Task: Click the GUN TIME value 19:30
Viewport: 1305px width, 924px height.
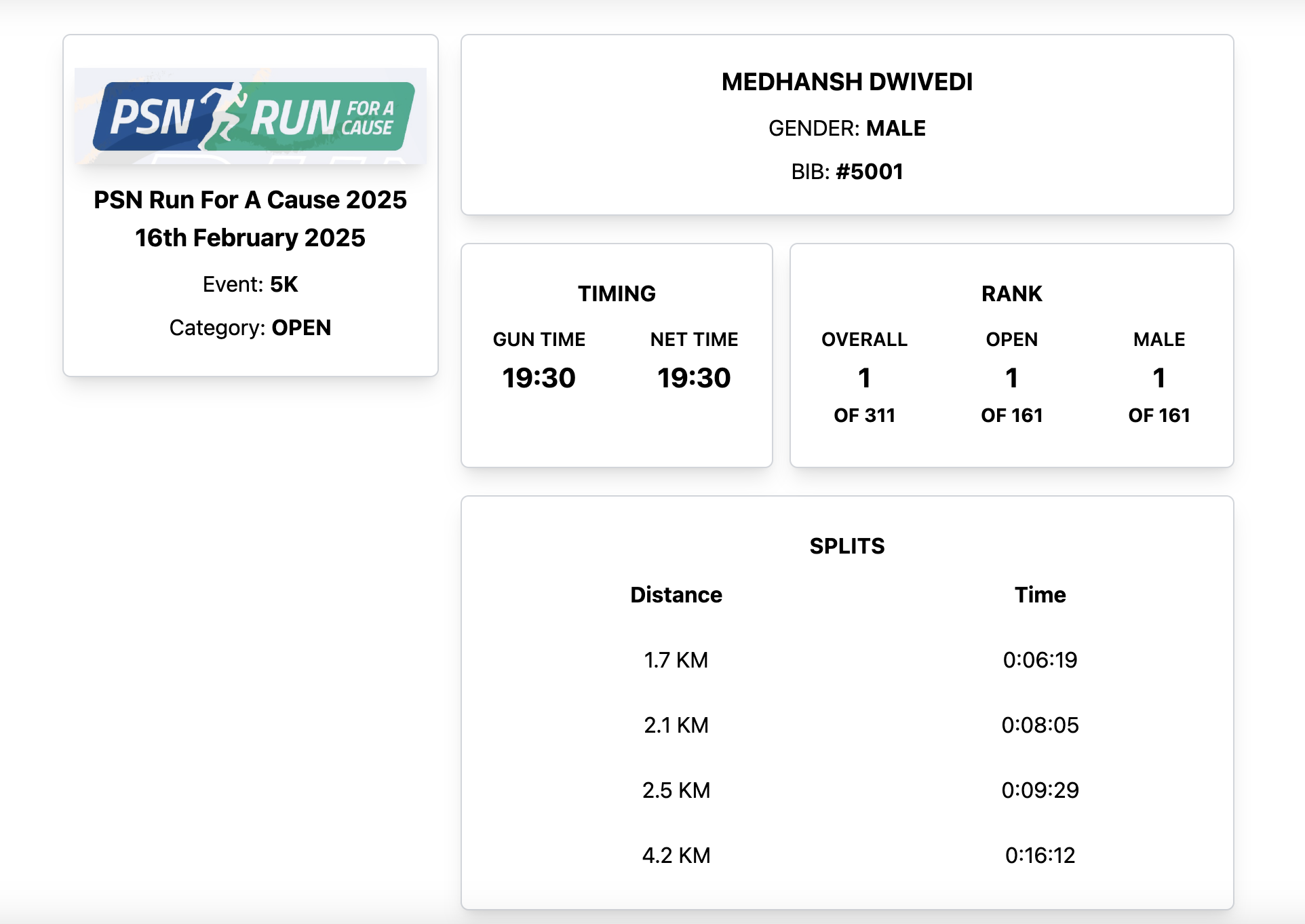Action: (x=539, y=378)
